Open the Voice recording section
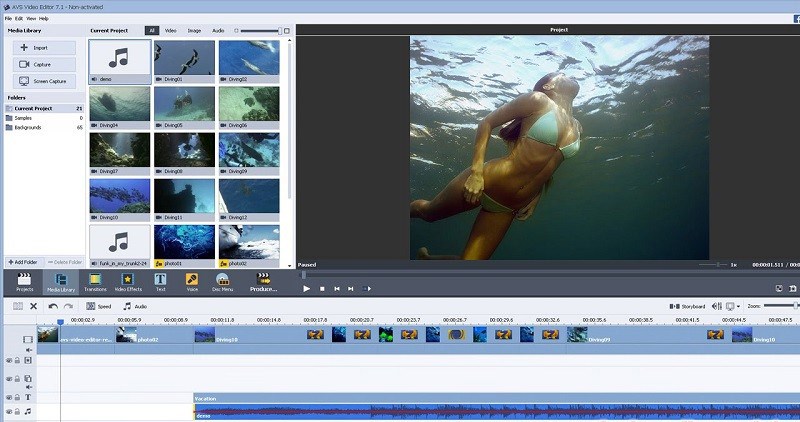 tap(192, 282)
